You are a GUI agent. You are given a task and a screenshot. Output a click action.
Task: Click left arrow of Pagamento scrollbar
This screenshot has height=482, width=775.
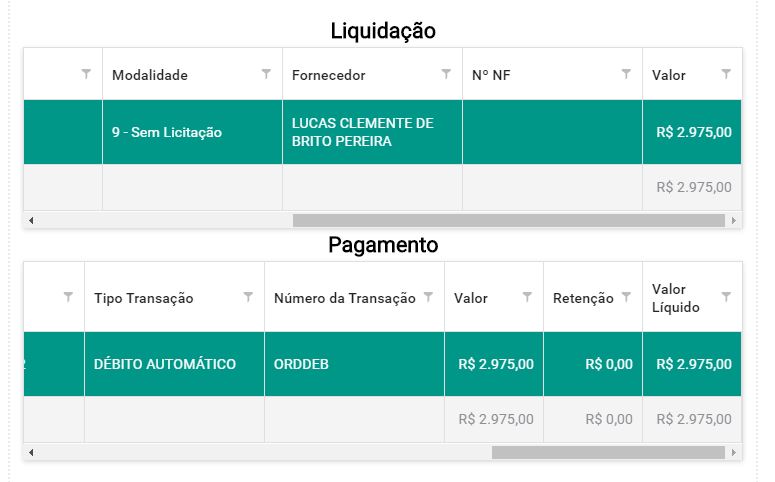pos(31,452)
